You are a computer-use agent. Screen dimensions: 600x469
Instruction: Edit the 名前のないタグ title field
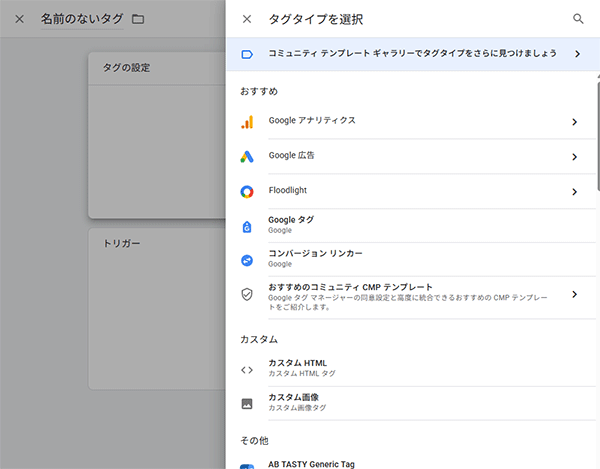(82, 19)
